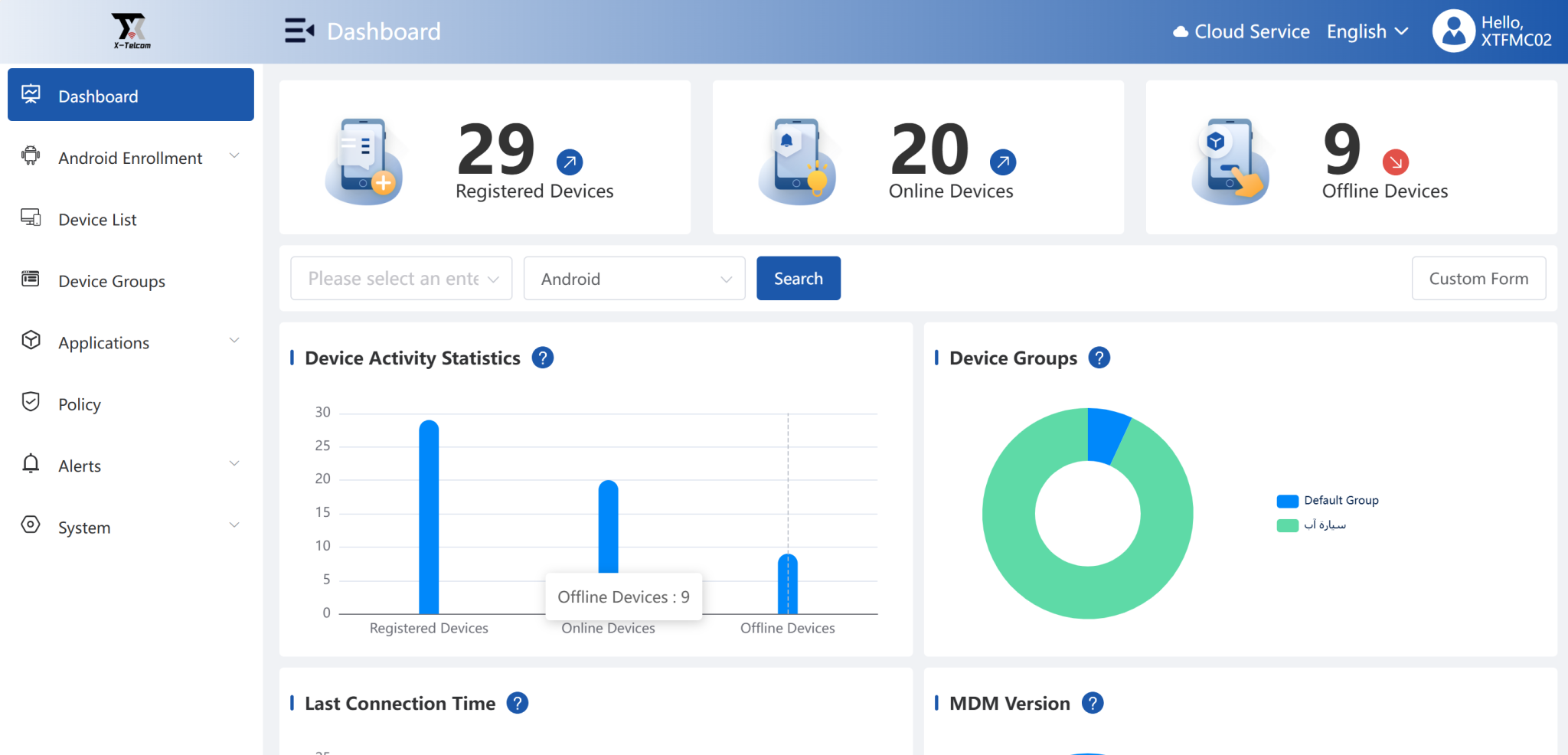Click the Device Groups question mark icon
Image resolution: width=1568 pixels, height=755 pixels.
pos(1100,357)
